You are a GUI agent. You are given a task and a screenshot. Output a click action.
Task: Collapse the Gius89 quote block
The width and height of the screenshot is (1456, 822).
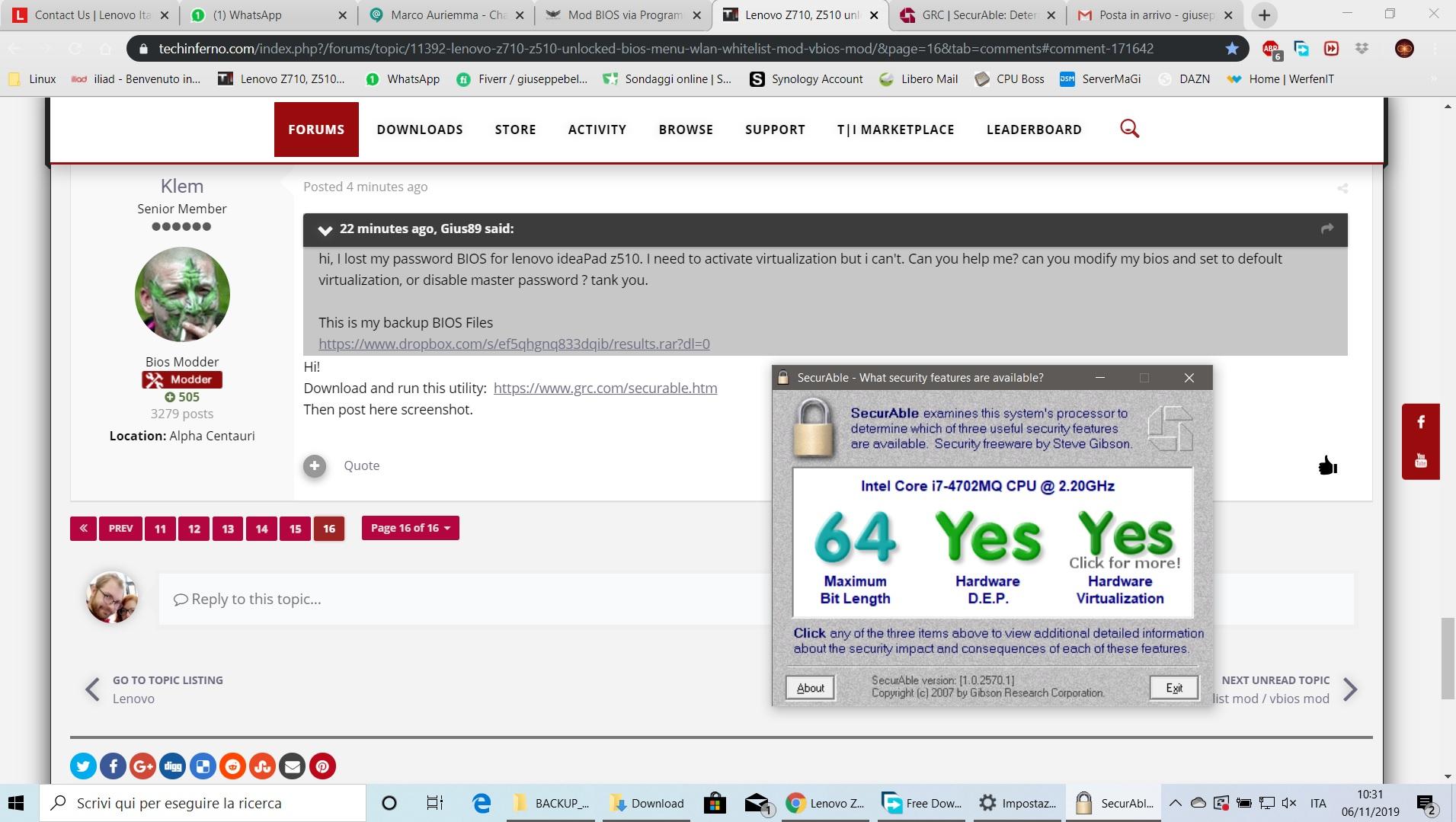(325, 229)
